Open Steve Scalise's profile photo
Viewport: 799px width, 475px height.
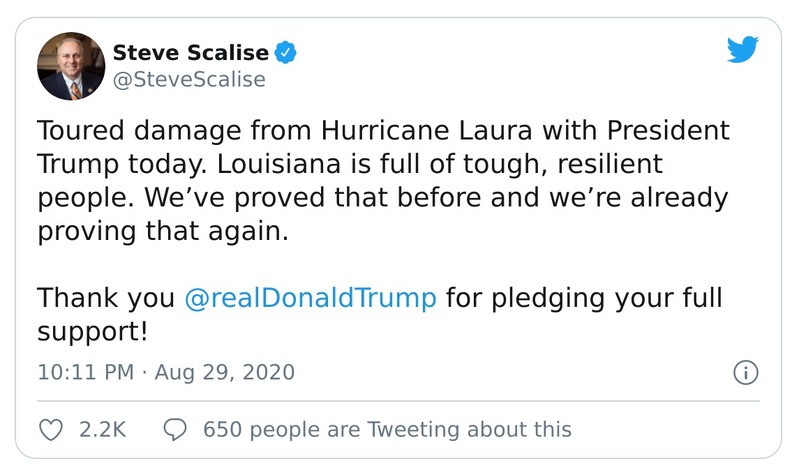71,66
